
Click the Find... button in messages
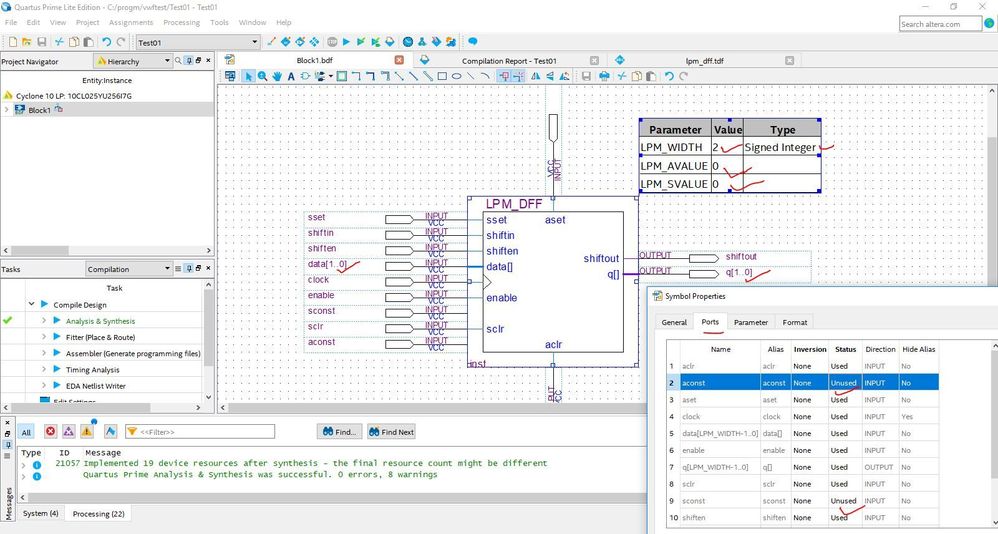(x=339, y=431)
